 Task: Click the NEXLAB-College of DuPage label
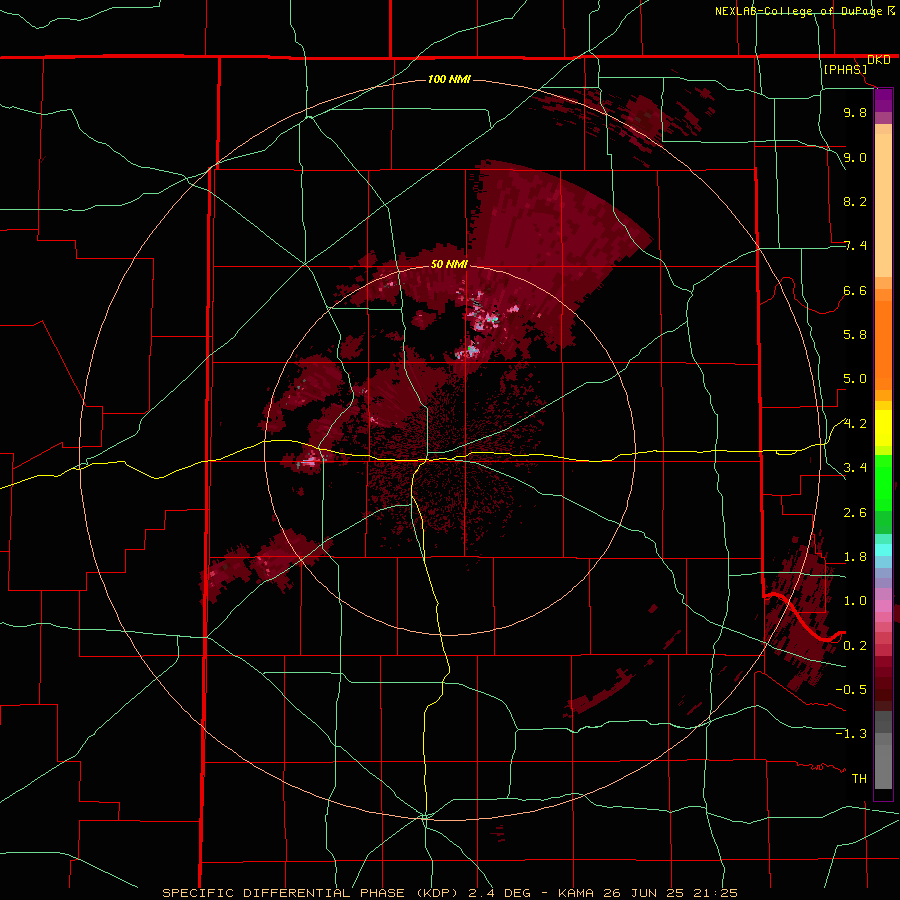pyautogui.click(x=799, y=11)
